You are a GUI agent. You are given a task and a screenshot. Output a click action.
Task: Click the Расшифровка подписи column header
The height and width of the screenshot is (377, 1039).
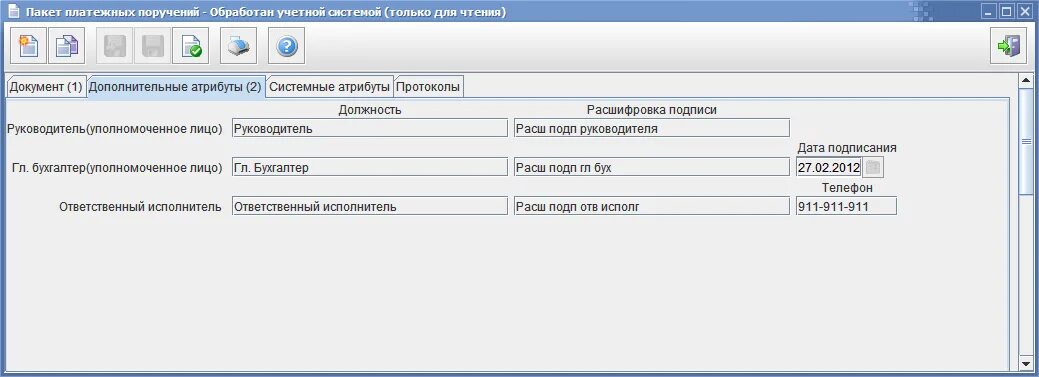pyautogui.click(x=651, y=109)
